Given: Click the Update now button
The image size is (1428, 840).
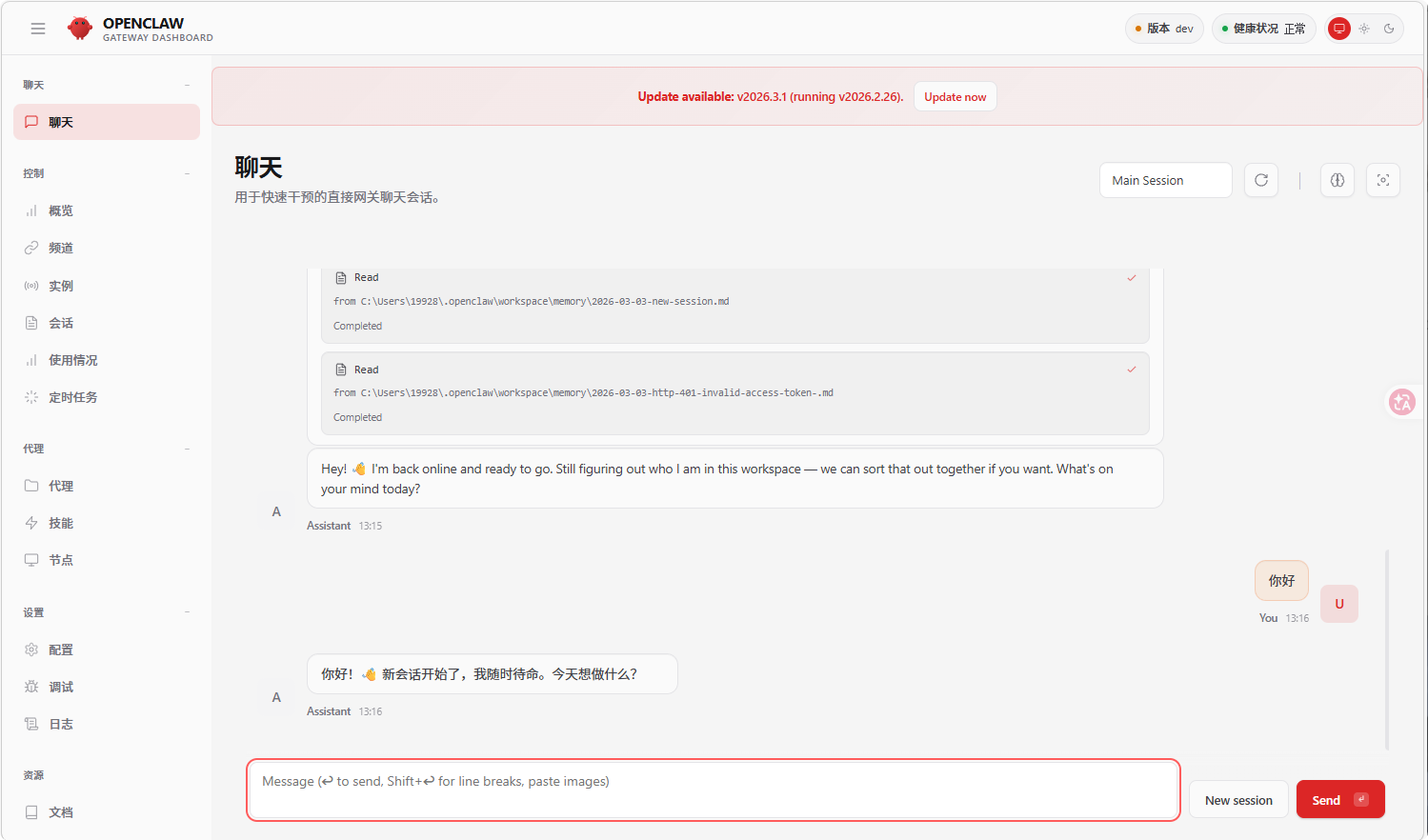Looking at the screenshot, I should [955, 96].
